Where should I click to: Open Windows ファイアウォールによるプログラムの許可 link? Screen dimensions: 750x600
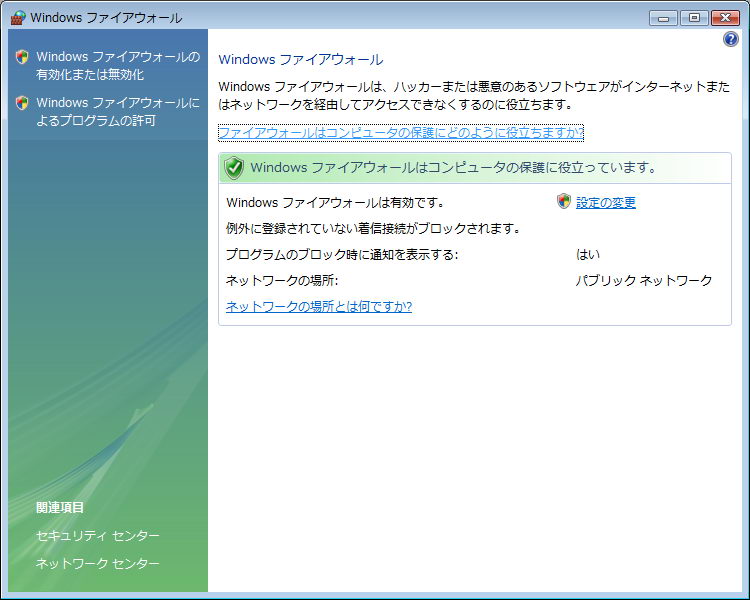point(118,111)
